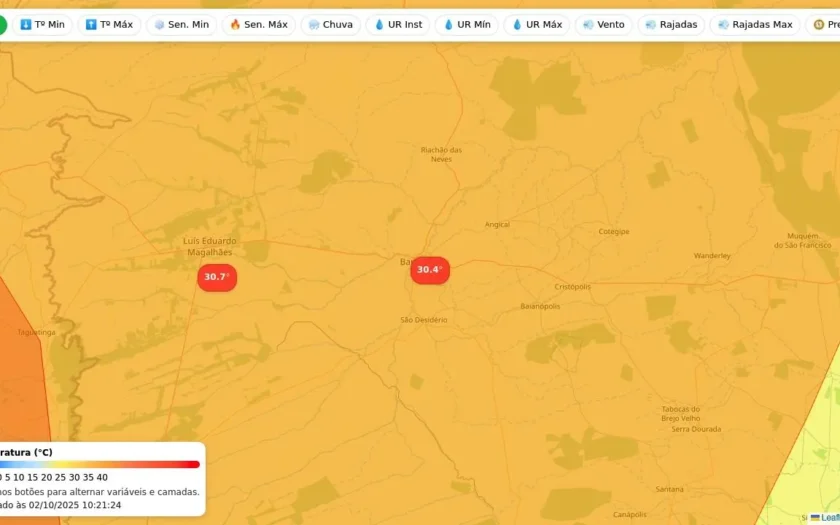This screenshot has height=525, width=840.
Task: Select the Tº Min layer button
Action: [42, 25]
